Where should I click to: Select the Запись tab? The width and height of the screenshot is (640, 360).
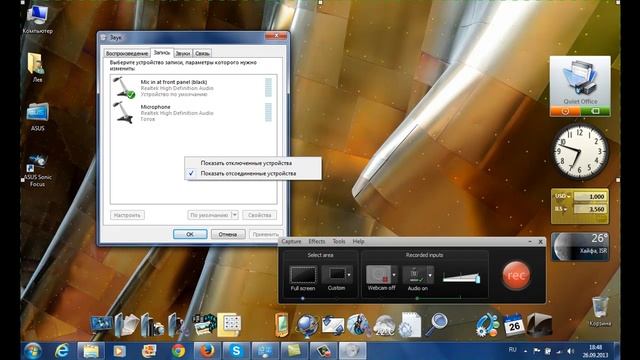(x=162, y=53)
